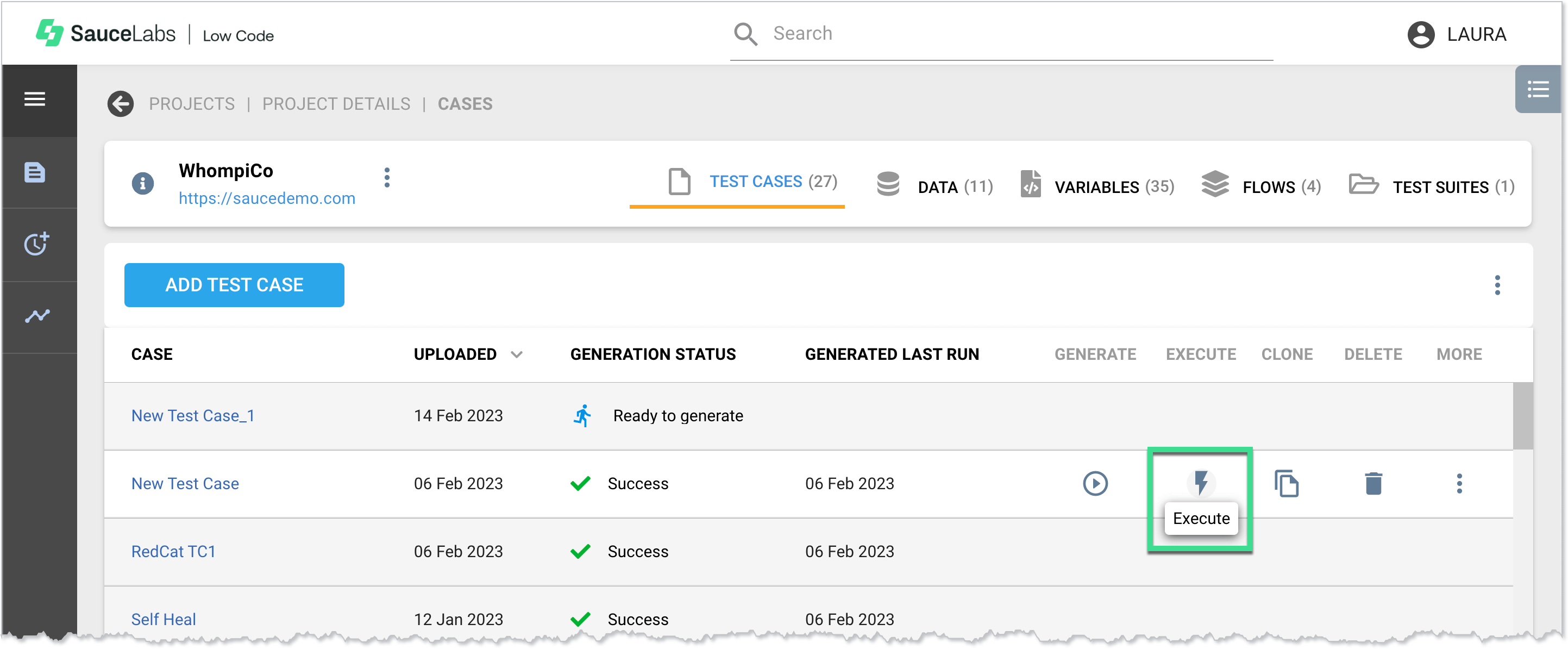1568x649 pixels.
Task: Click the Delete icon for New Test Case
Action: point(1374,483)
